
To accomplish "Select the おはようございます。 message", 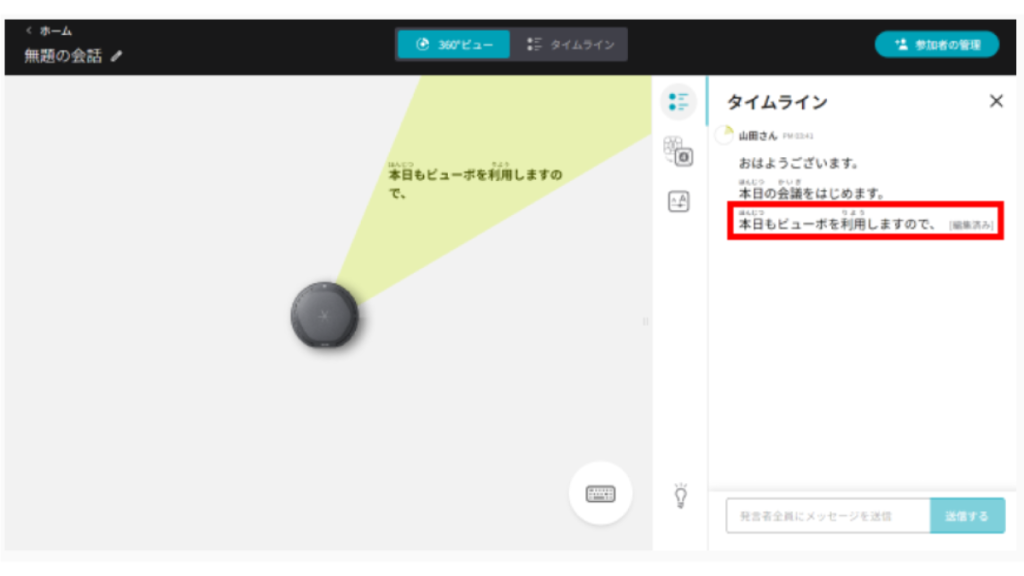I will point(799,162).
